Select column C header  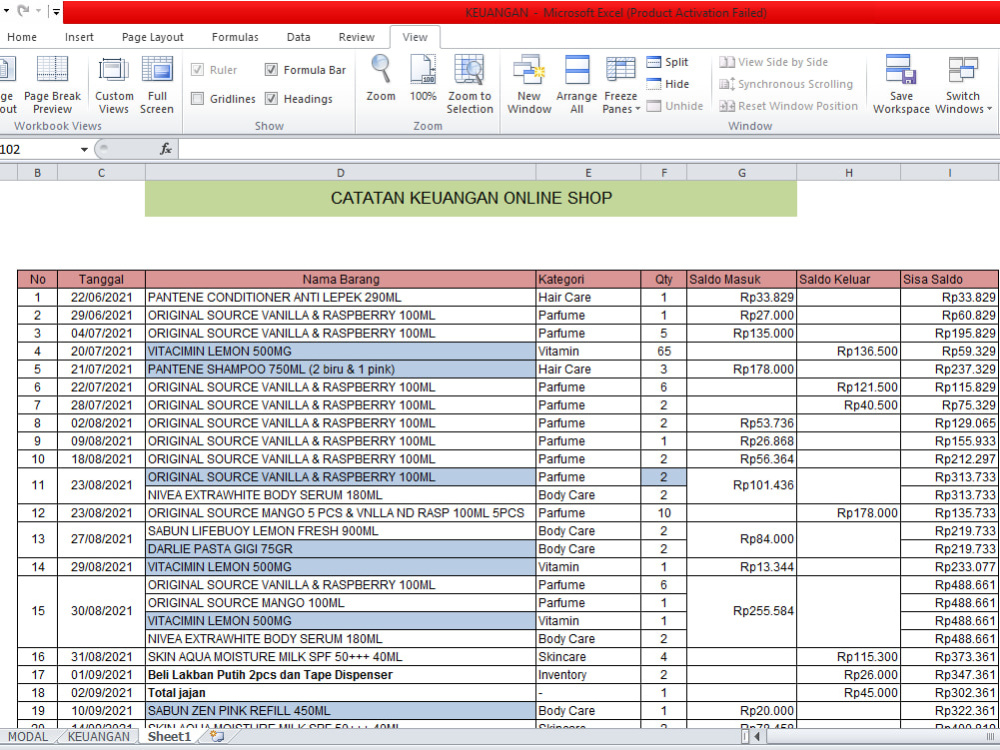101,173
